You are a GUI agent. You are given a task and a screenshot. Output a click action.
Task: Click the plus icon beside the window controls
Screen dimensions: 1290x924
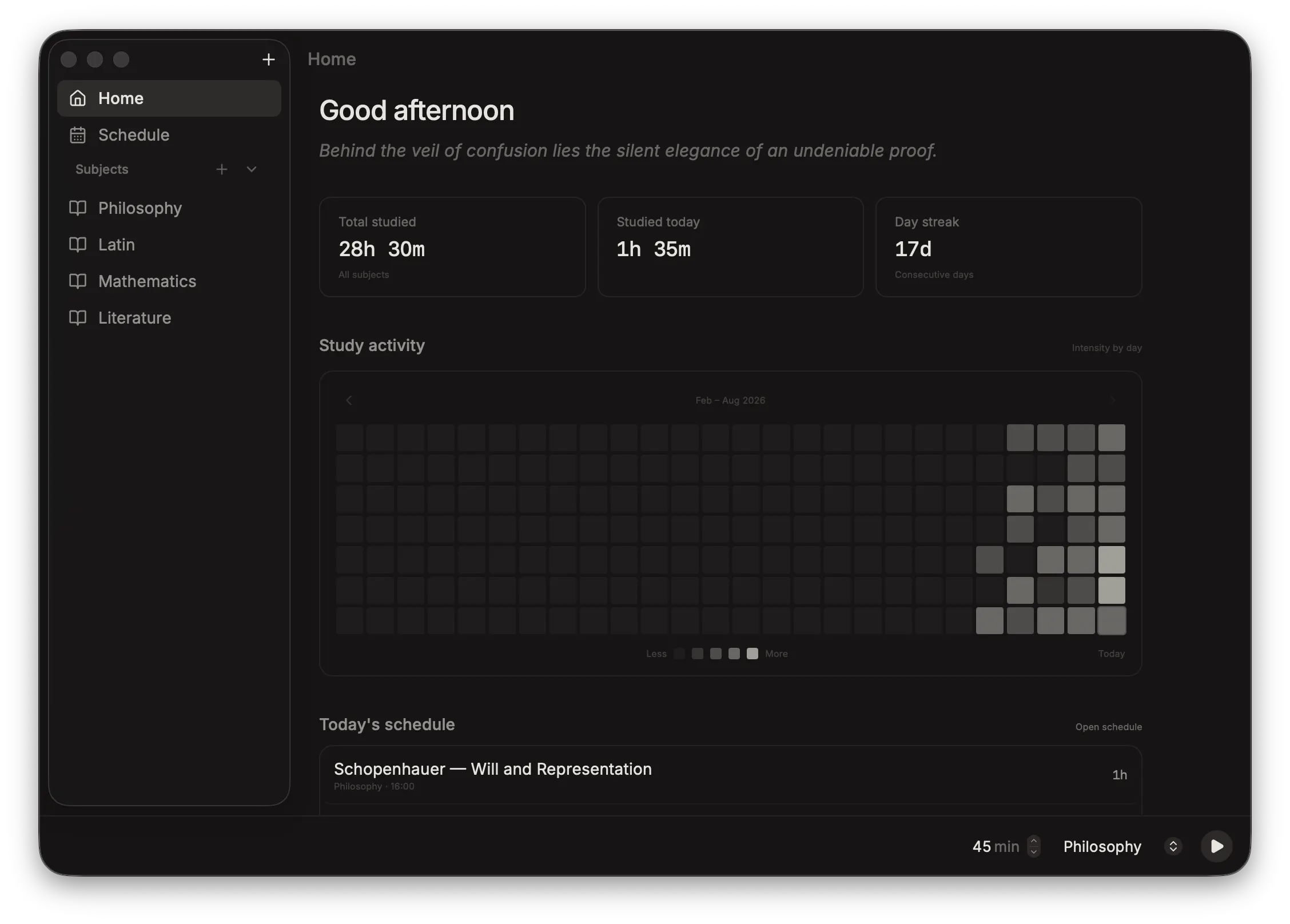[268, 59]
